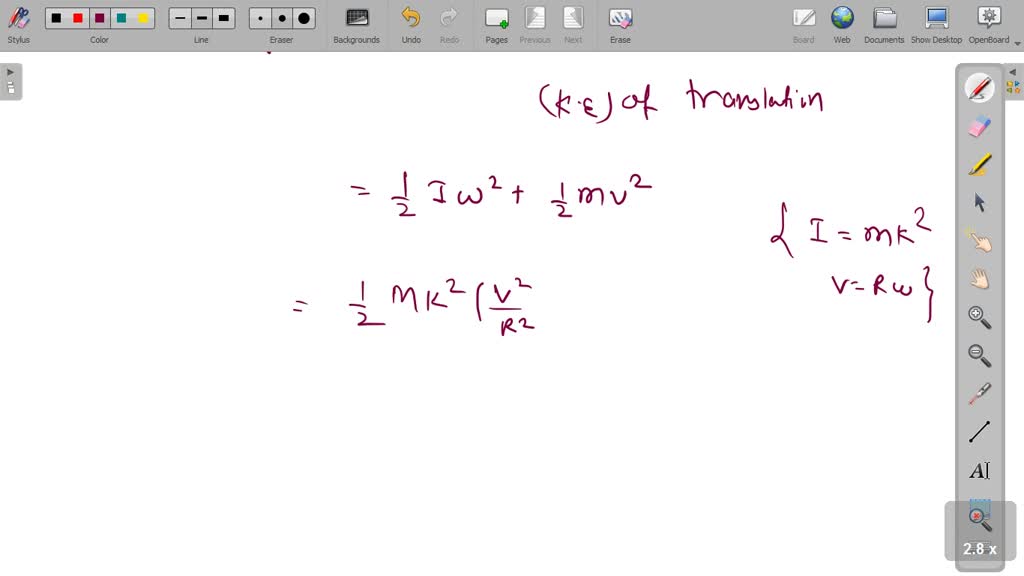Image resolution: width=1024 pixels, height=576 pixels.
Task: Select the large eraser size
Action: 304,18
